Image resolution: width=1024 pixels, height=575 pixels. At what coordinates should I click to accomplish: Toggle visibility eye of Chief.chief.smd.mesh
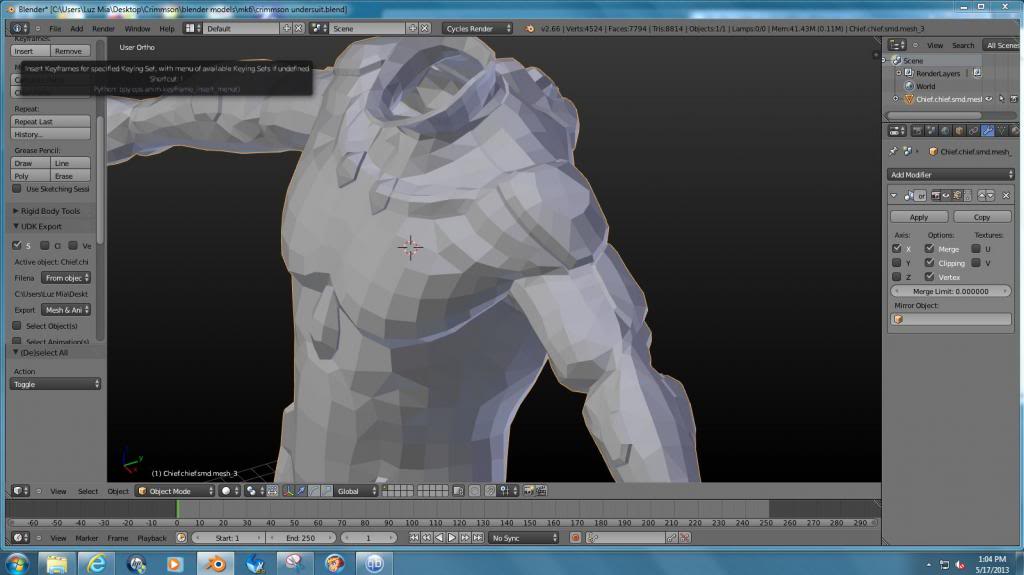pyautogui.click(x=989, y=99)
